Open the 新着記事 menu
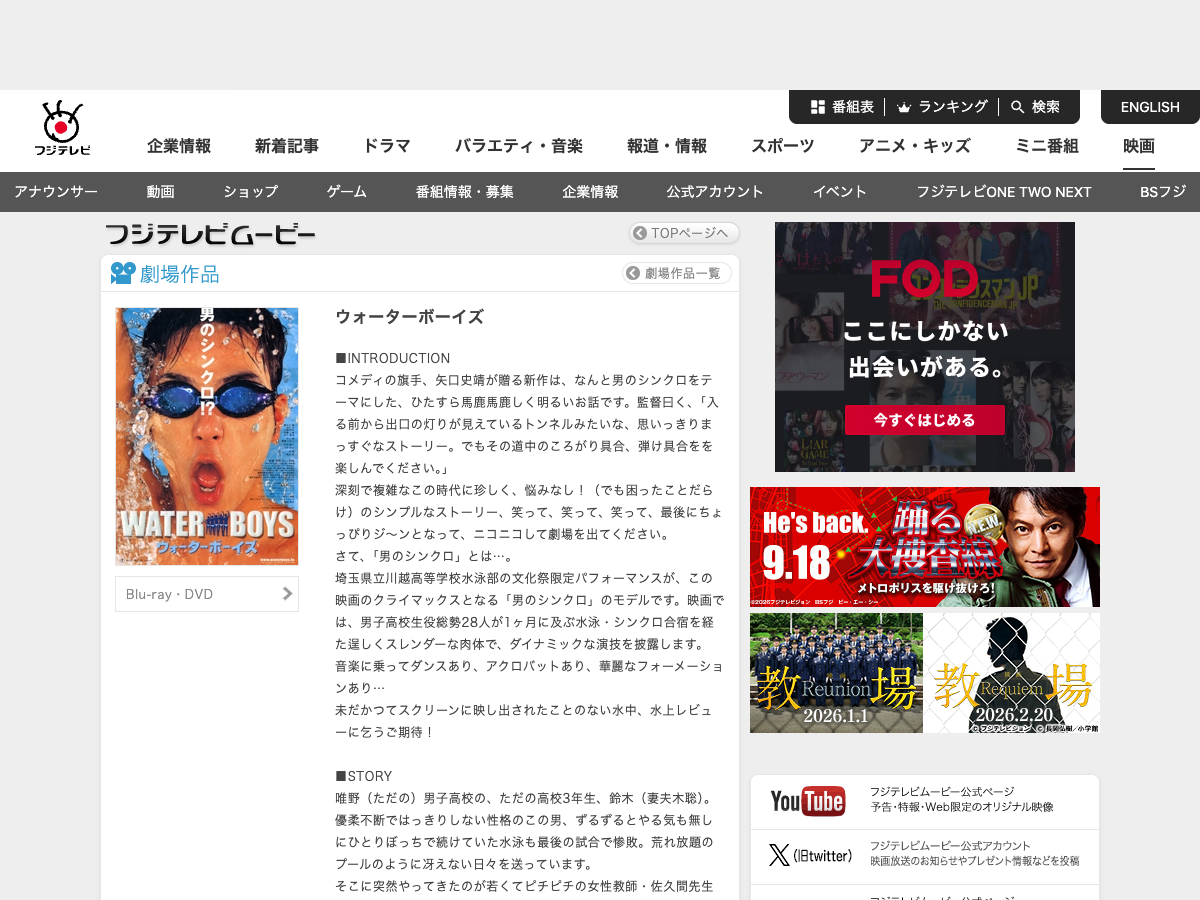1200x900 pixels. pos(287,146)
